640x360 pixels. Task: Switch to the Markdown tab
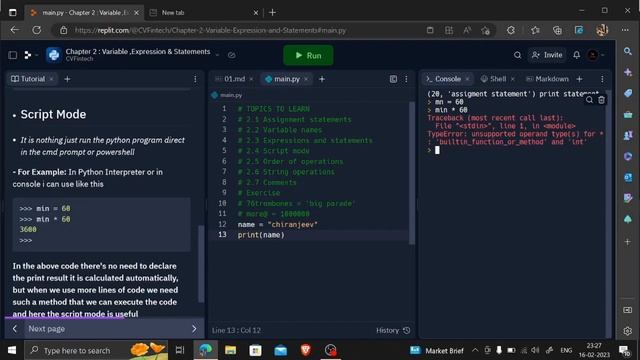547,79
